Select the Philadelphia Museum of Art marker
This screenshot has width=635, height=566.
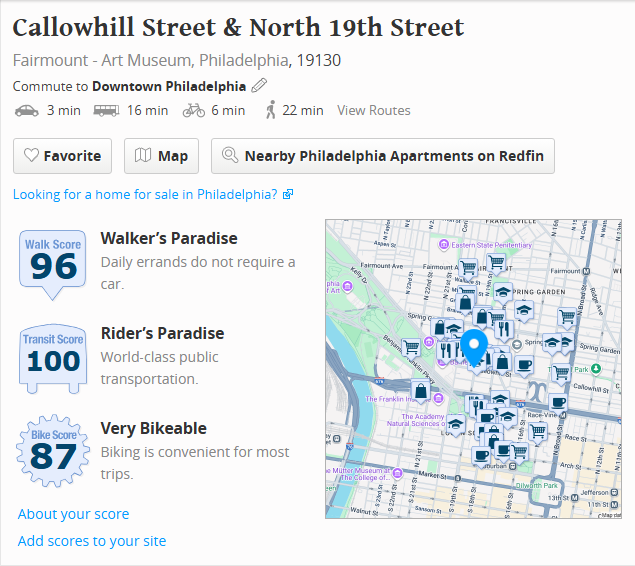point(347,287)
